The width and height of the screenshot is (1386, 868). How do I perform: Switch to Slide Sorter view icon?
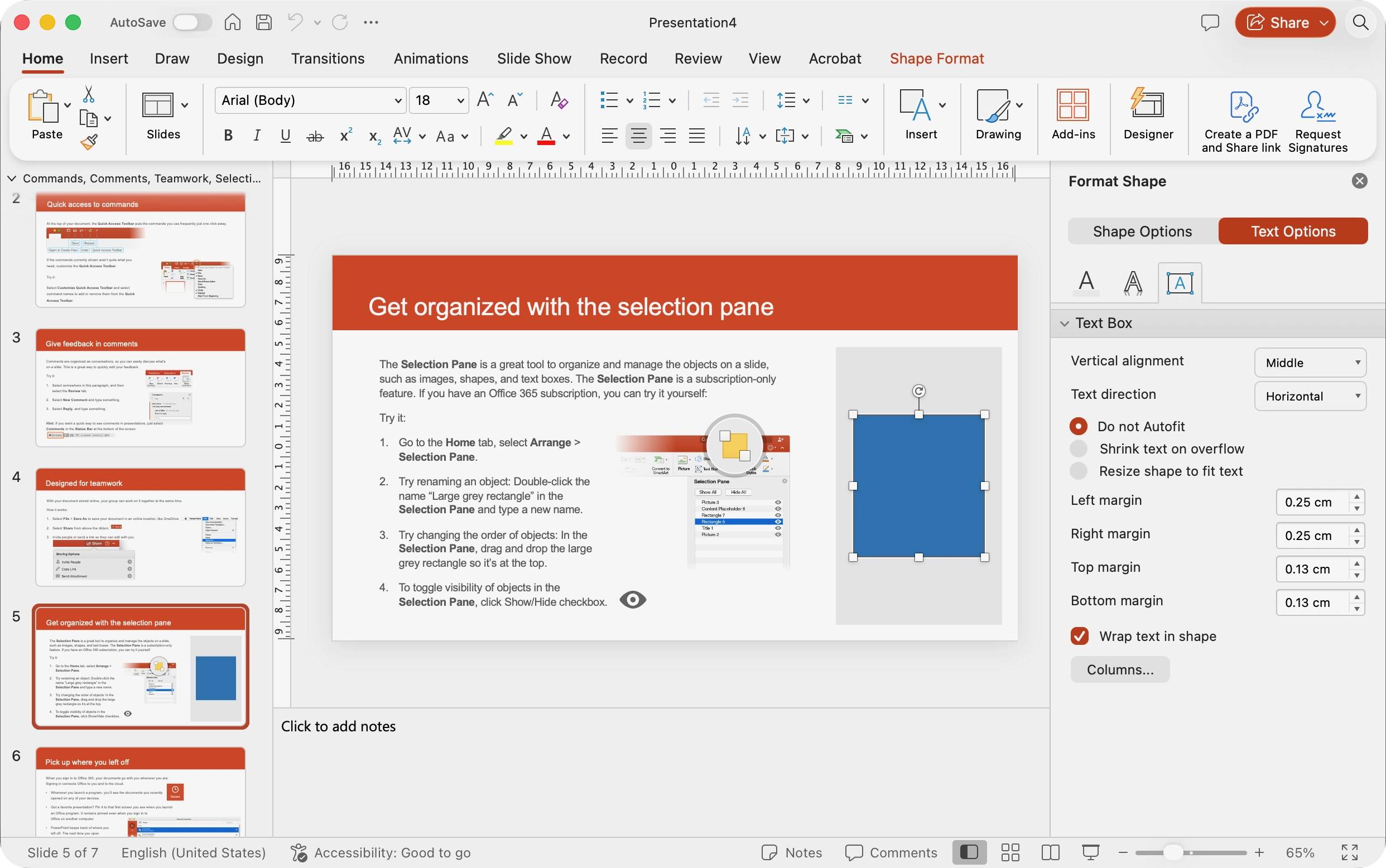pos(1010,852)
